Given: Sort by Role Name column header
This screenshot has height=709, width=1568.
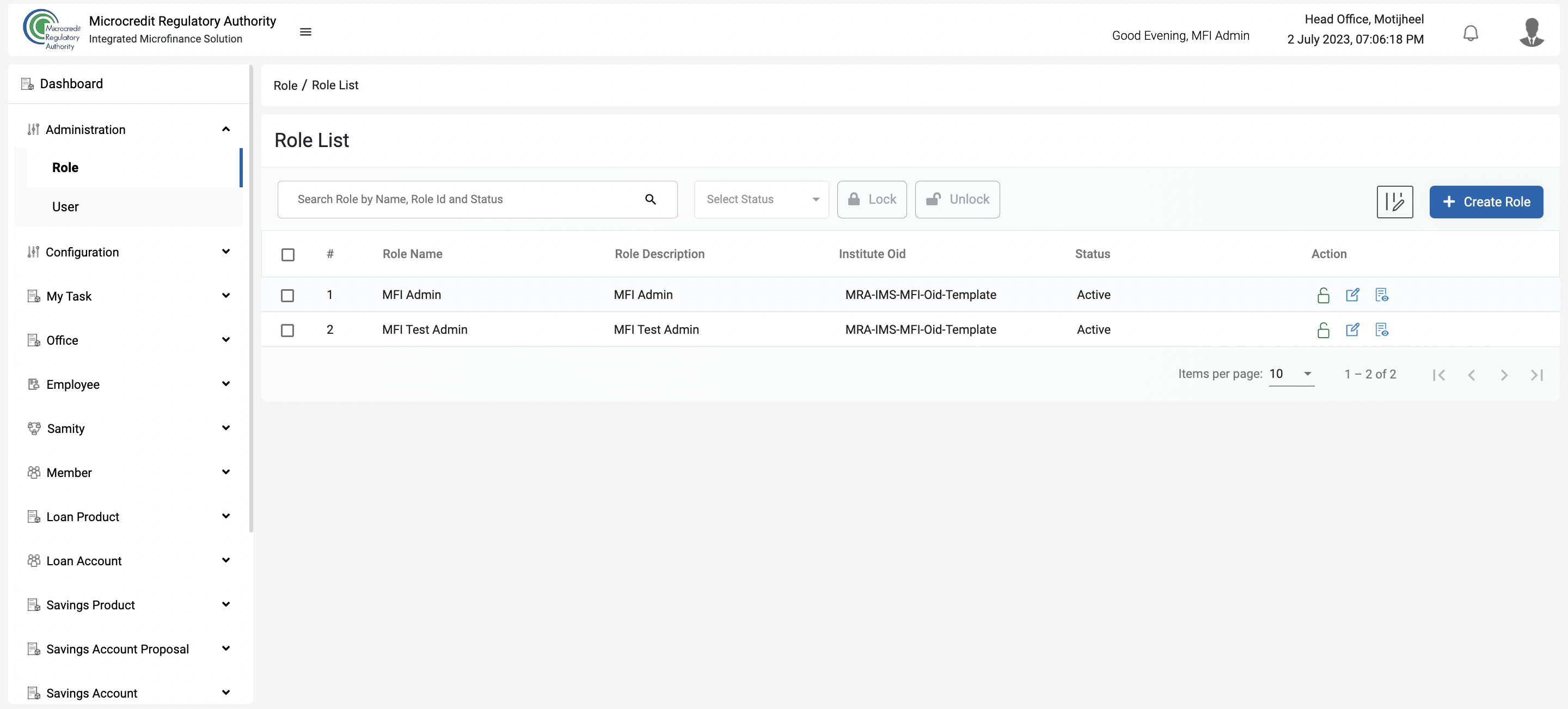Looking at the screenshot, I should [413, 254].
